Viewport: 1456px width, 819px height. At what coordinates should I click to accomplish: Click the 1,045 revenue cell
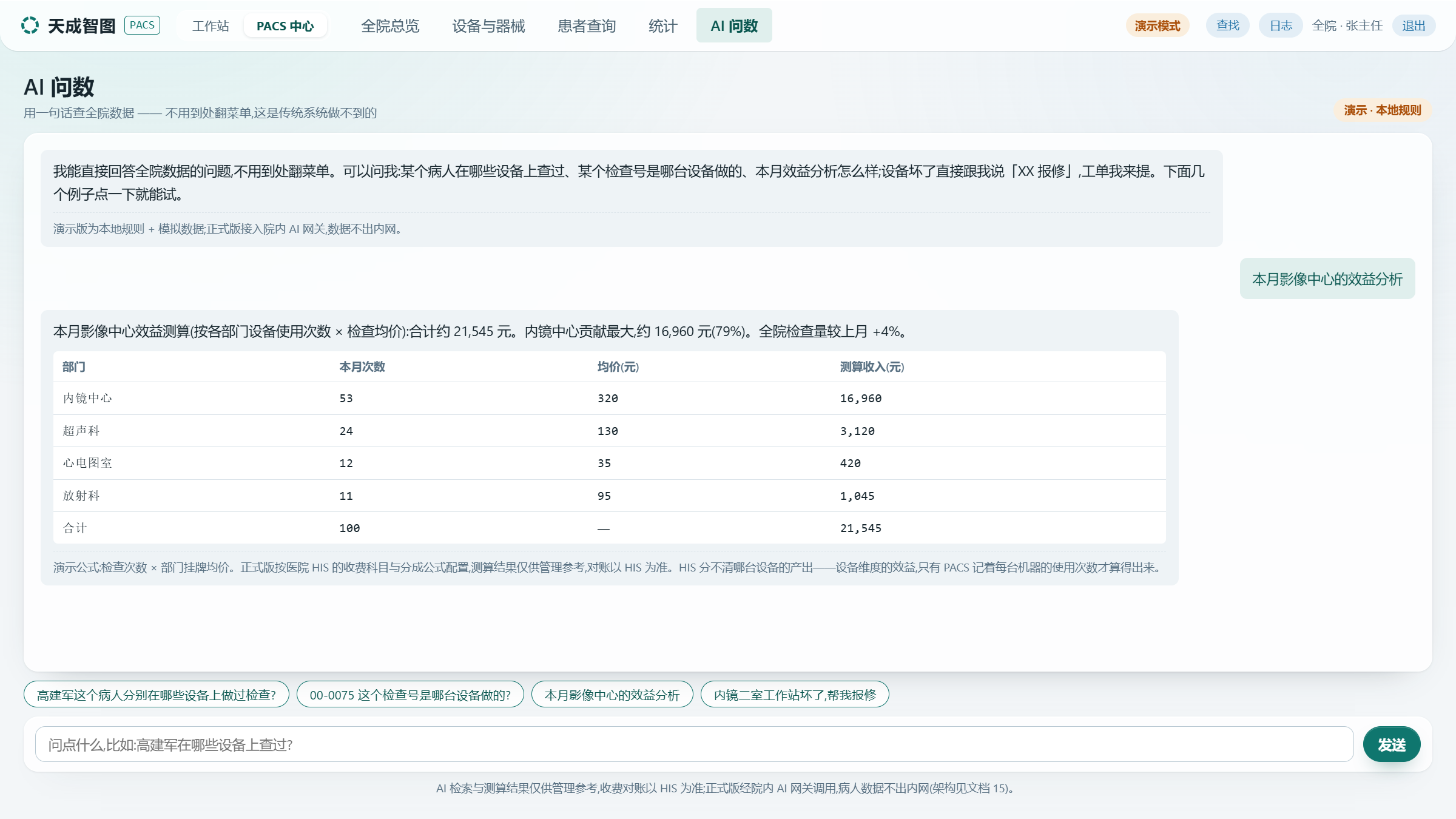[x=857, y=496]
